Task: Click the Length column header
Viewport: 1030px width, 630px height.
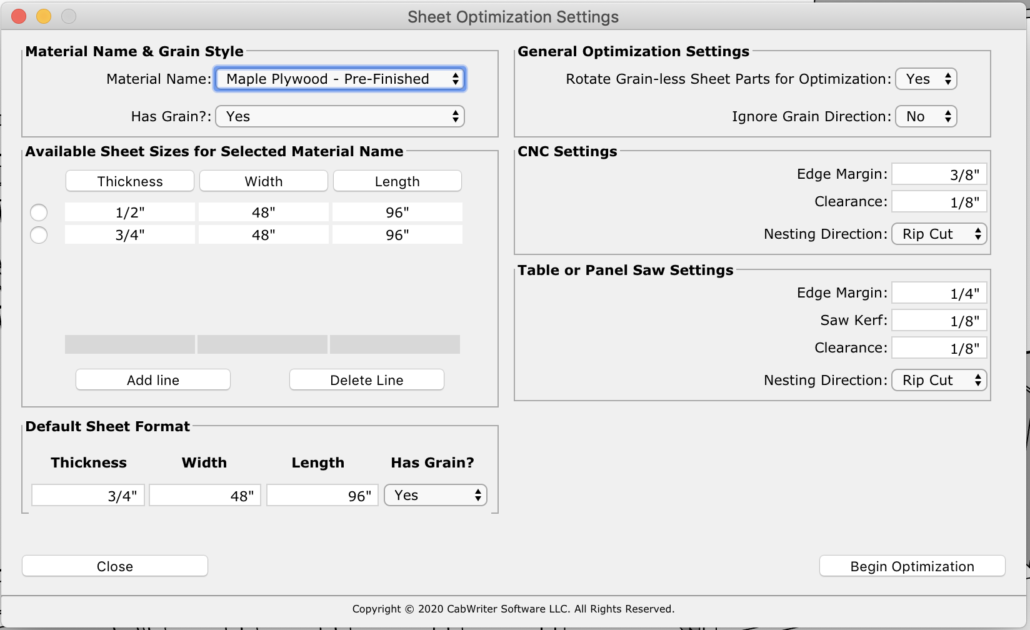Action: pyautogui.click(x=397, y=181)
